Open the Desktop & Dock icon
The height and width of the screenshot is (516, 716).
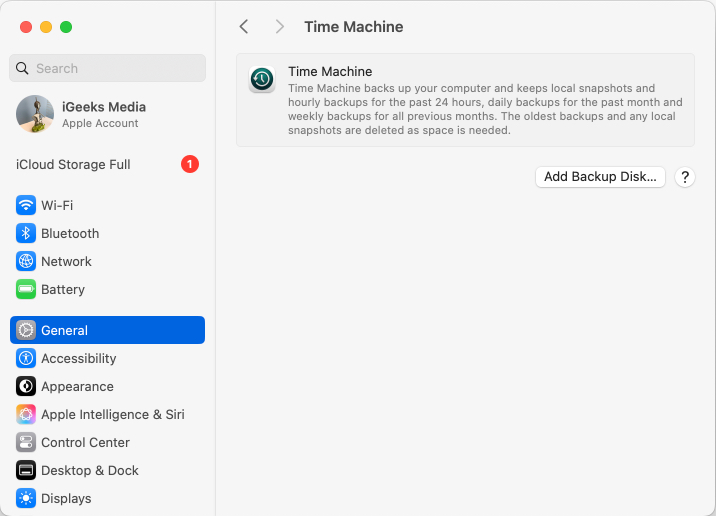point(26,470)
